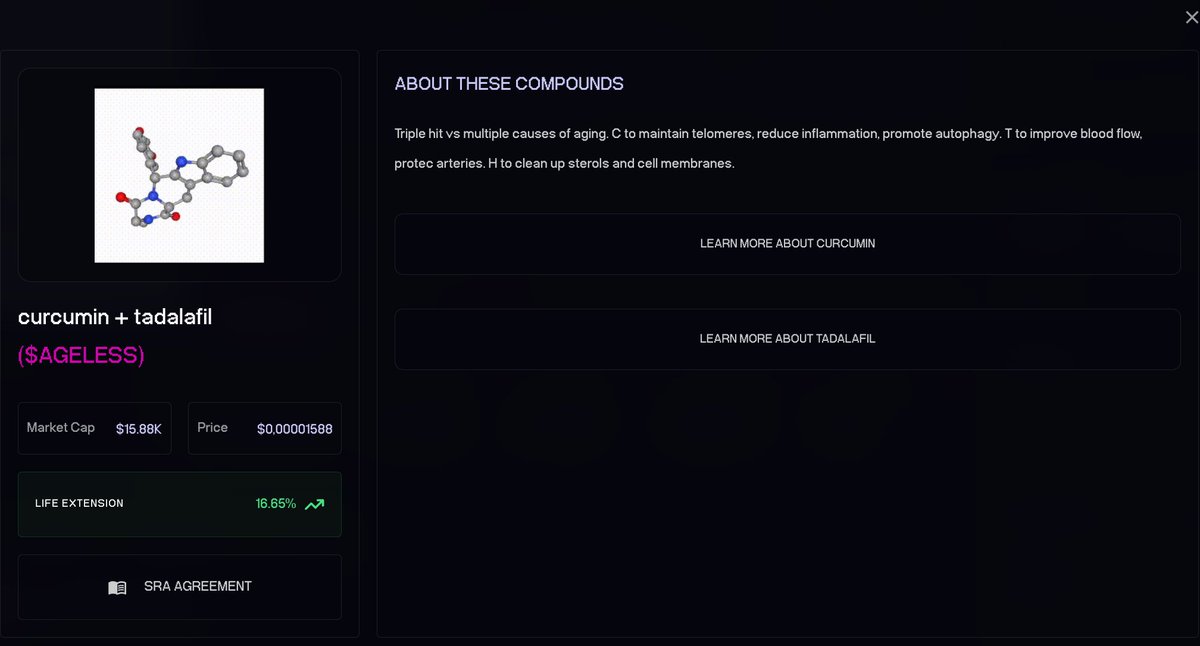The image size is (1200, 646).
Task: Click the 16.65% life extension value
Action: (x=276, y=504)
